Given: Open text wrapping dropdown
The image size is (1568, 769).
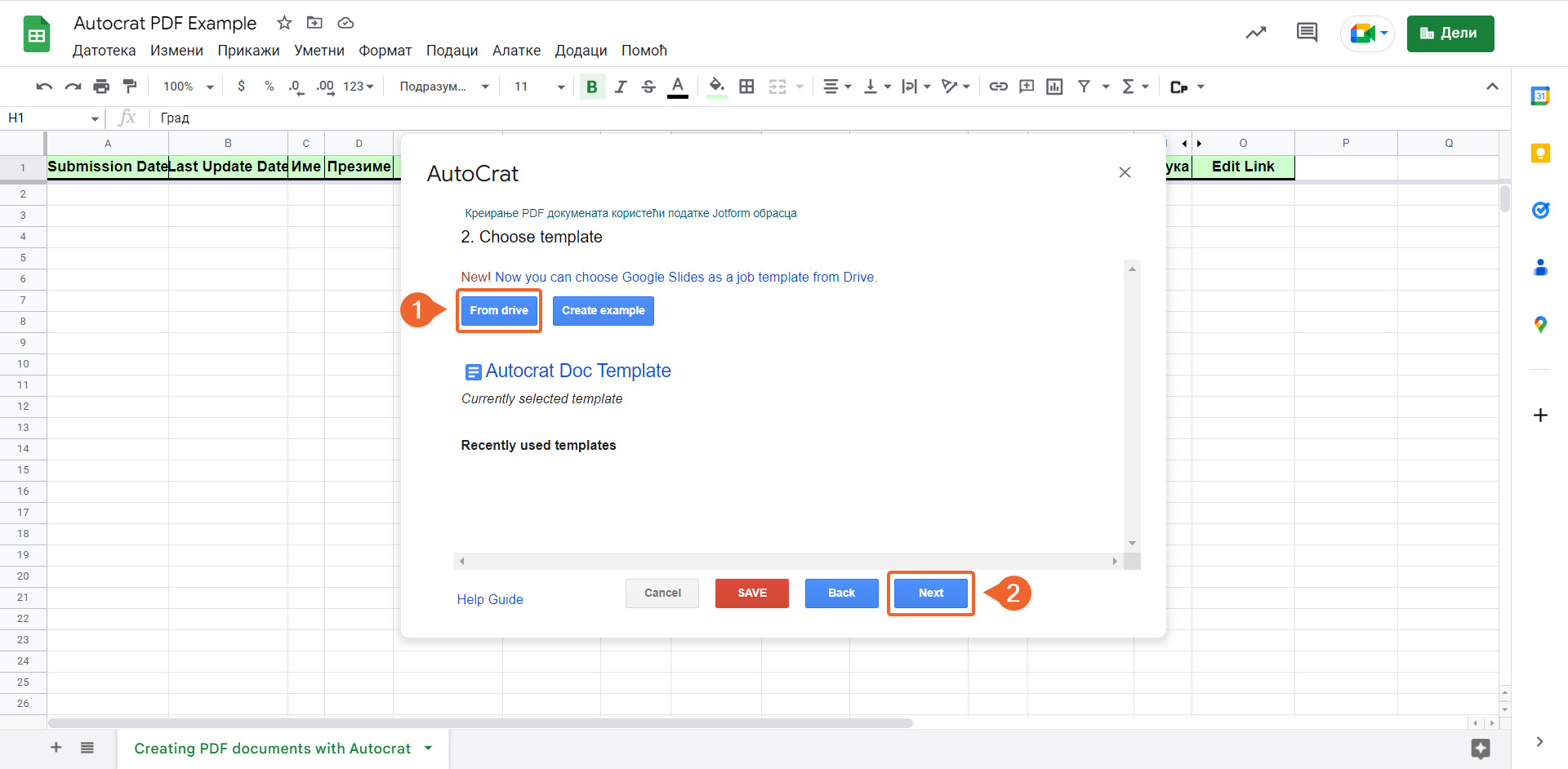Looking at the screenshot, I should click(915, 87).
